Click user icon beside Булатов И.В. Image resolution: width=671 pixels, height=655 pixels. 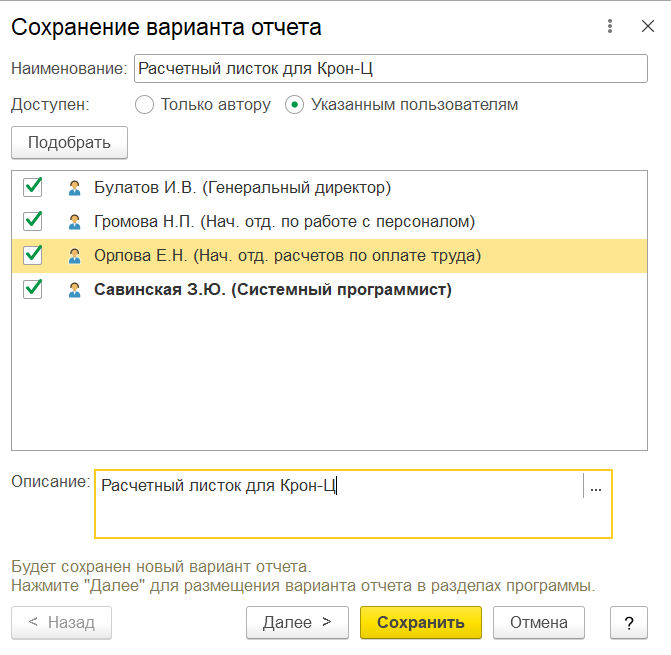(74, 188)
